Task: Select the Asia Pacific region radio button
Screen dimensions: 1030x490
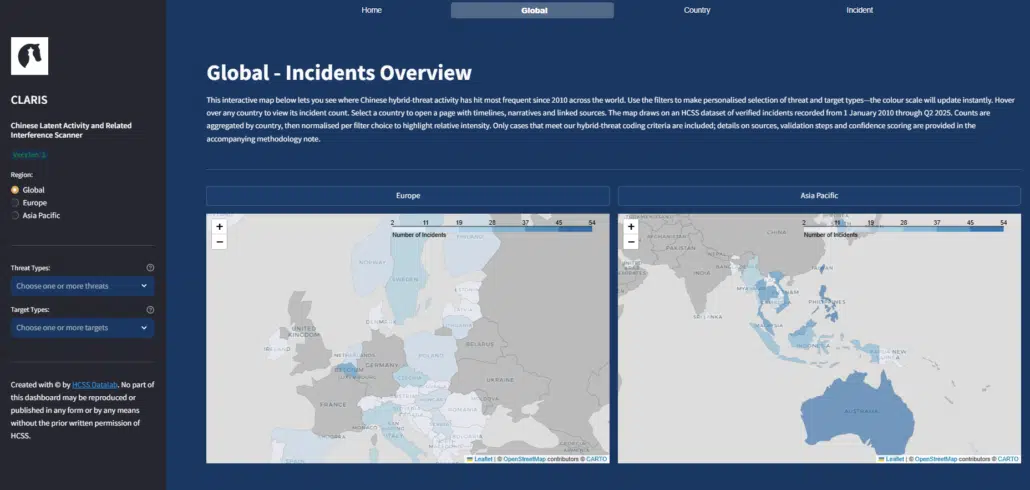Action: [x=15, y=215]
